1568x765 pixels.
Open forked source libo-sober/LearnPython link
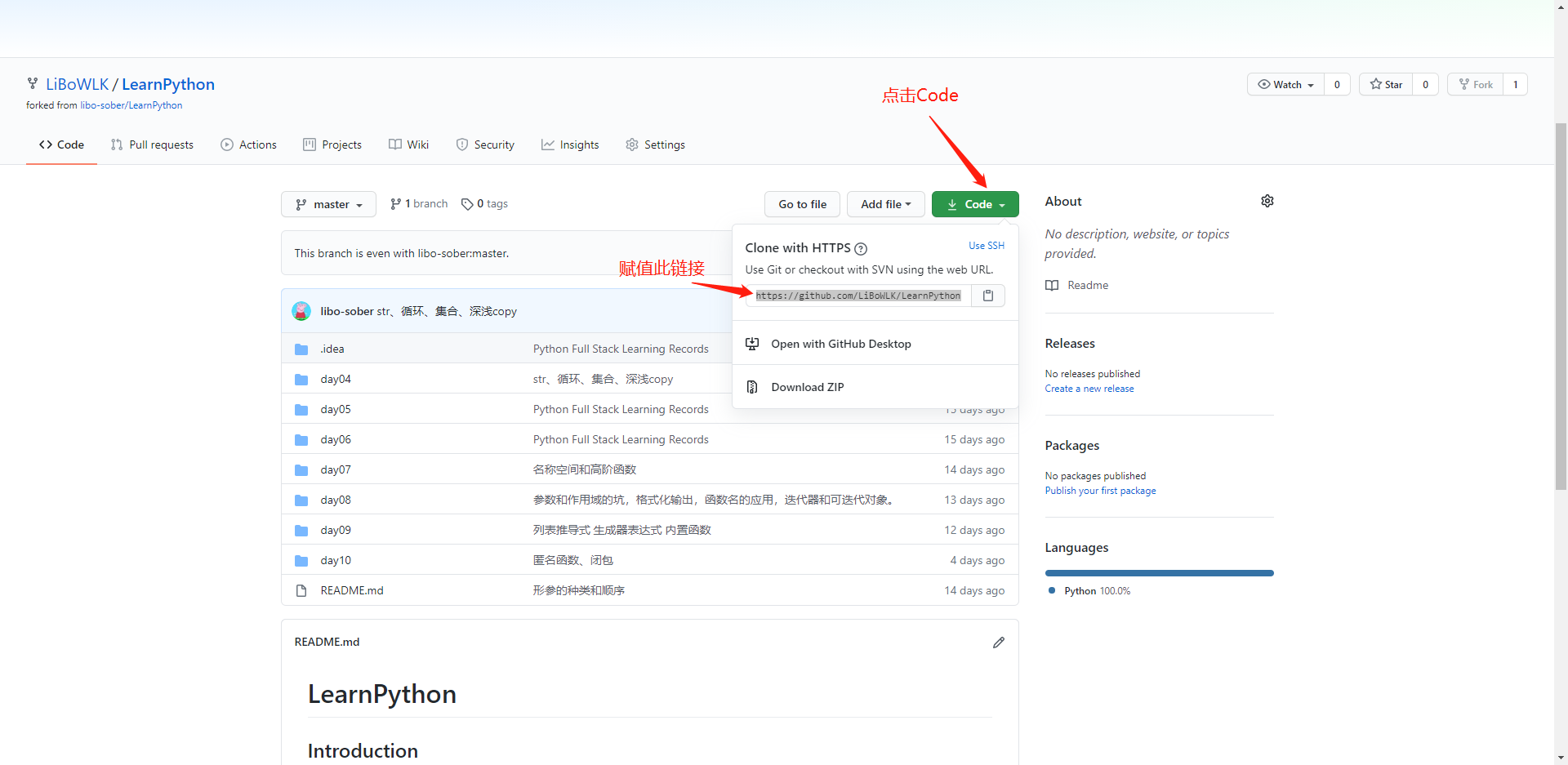(131, 105)
